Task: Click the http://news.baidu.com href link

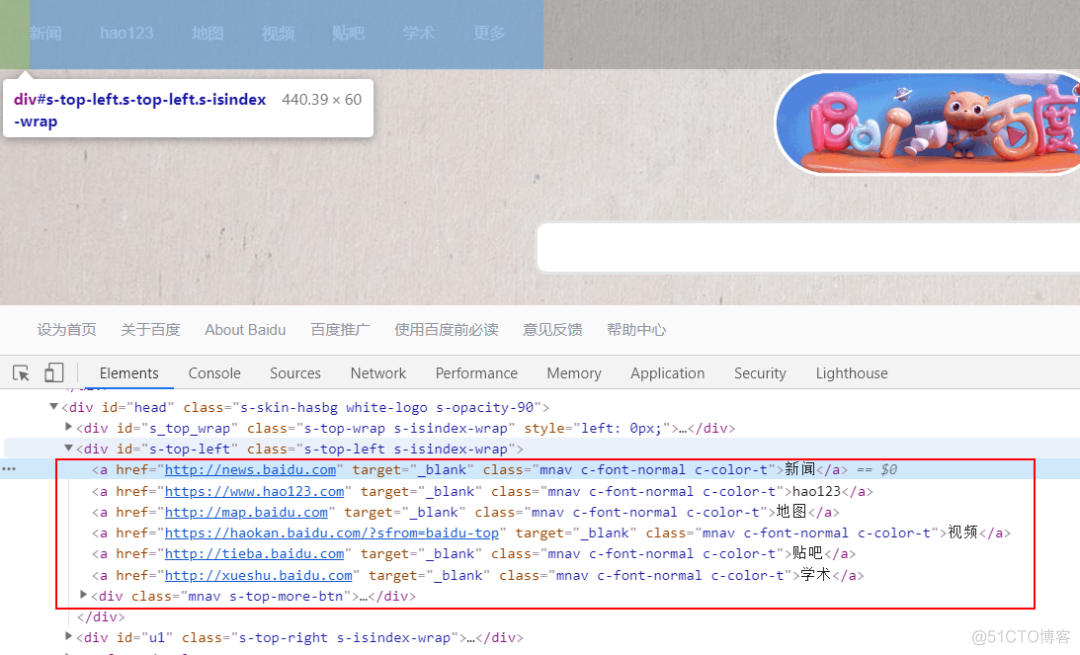Action: tap(250, 469)
